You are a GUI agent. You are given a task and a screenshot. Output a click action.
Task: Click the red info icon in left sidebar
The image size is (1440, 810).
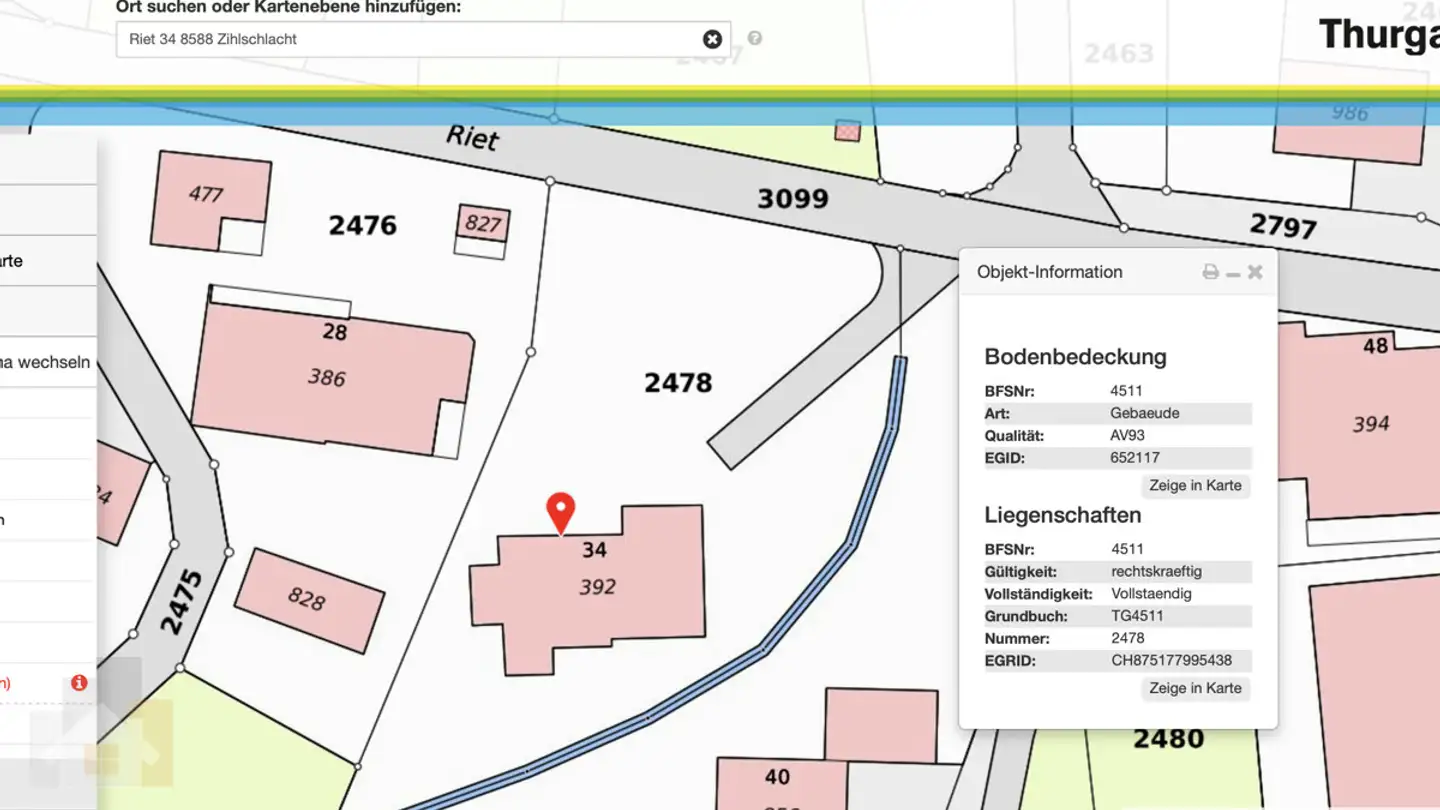[x=79, y=683]
